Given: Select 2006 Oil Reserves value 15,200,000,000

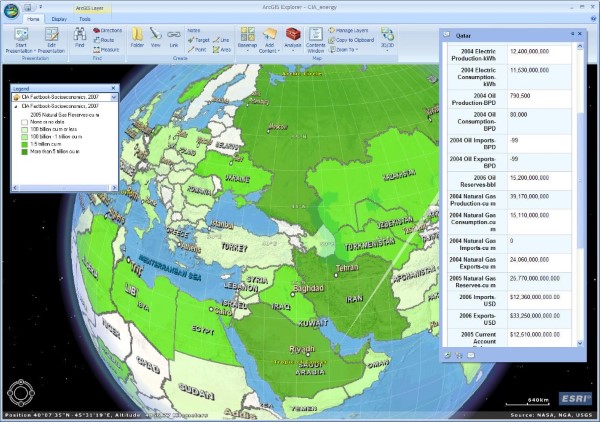Looking at the screenshot, I should click(x=530, y=178).
